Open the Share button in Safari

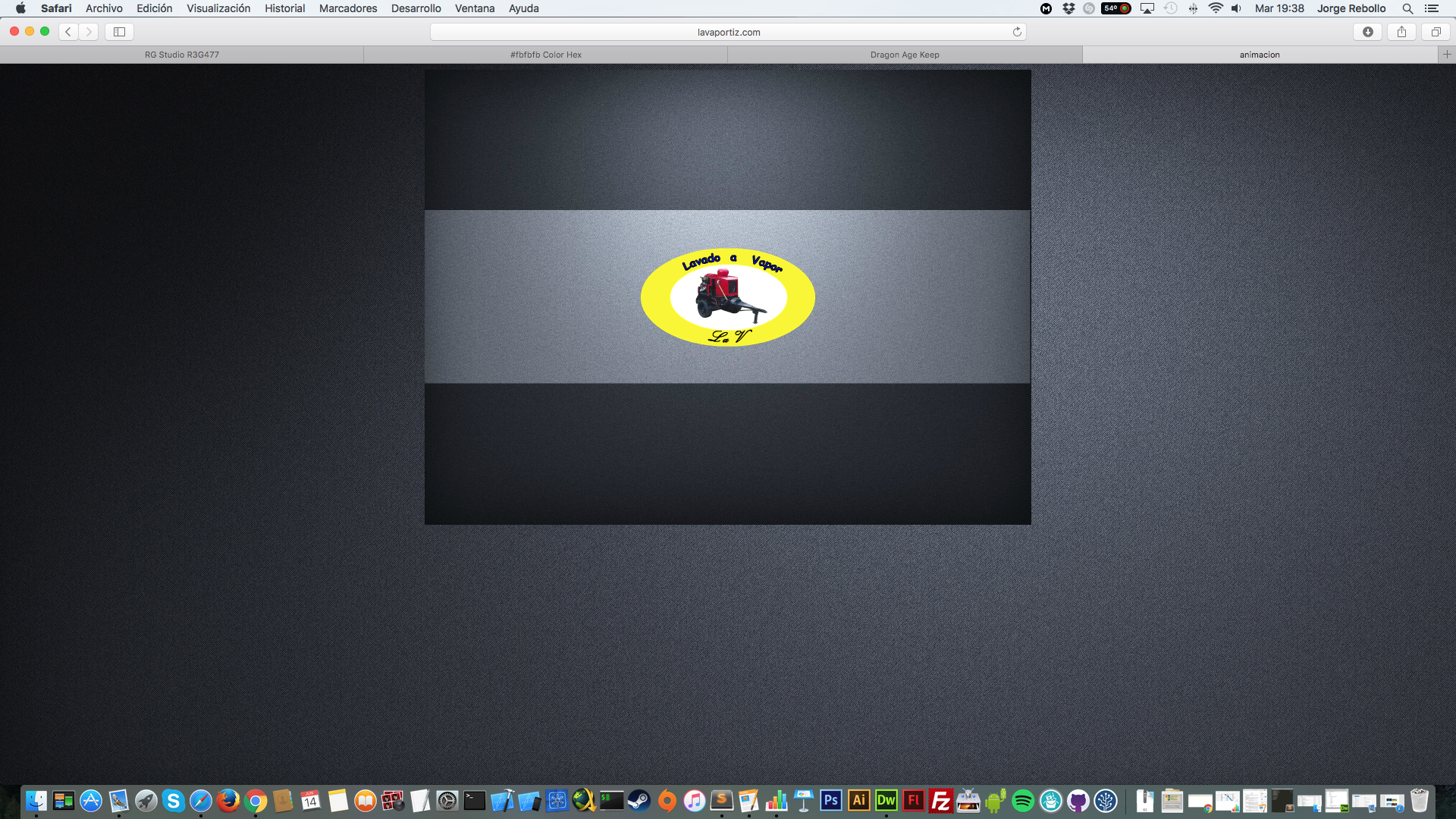[x=1401, y=32]
